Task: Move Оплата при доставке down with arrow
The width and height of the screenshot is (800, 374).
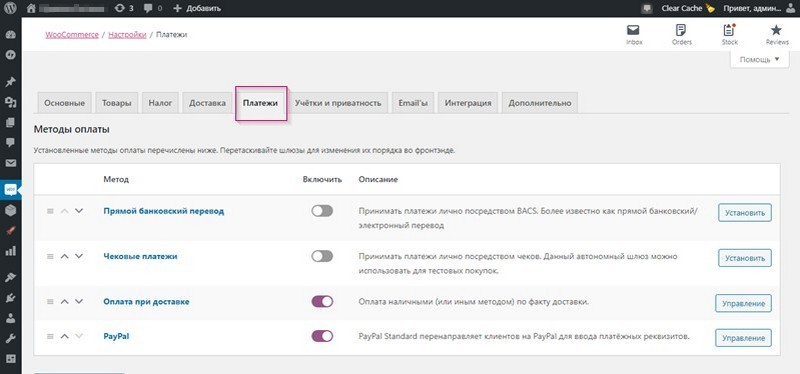Action: click(79, 302)
